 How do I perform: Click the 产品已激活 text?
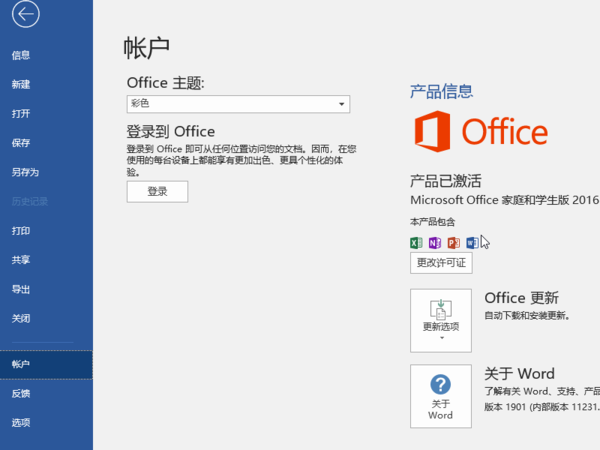(x=446, y=181)
